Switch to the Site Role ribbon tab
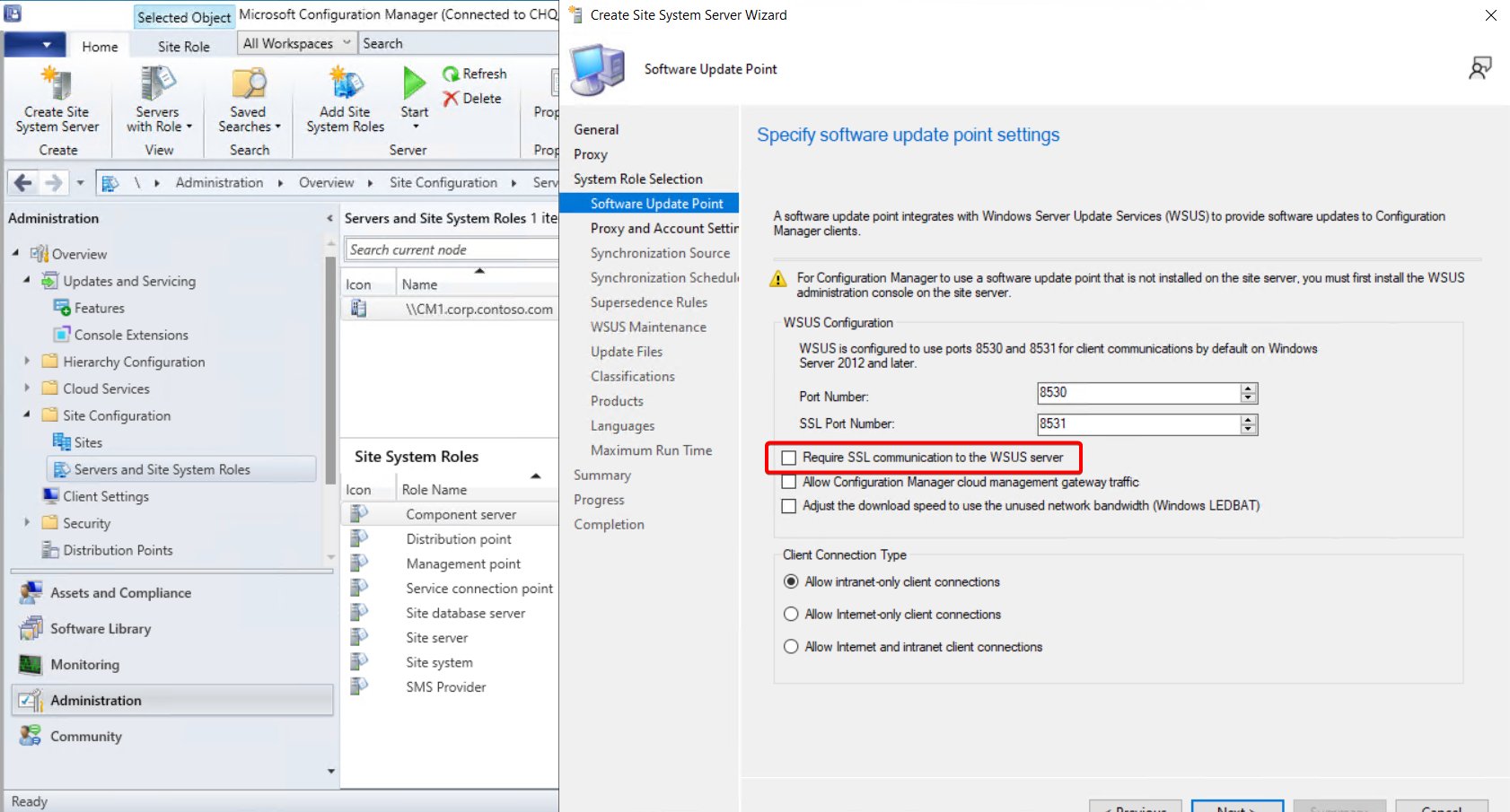Image resolution: width=1510 pixels, height=812 pixels. pos(184,47)
